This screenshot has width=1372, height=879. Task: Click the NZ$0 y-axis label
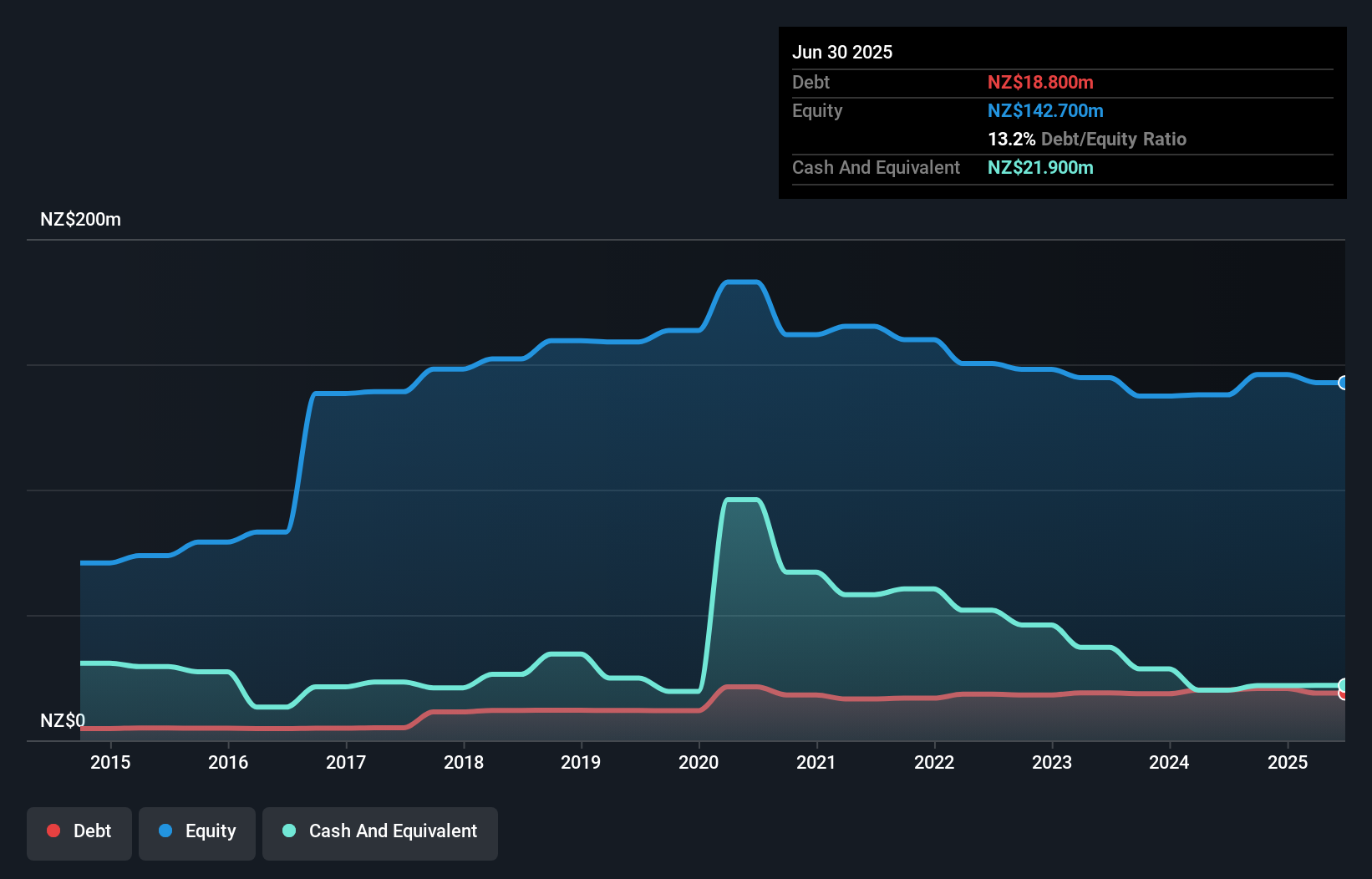coord(63,720)
